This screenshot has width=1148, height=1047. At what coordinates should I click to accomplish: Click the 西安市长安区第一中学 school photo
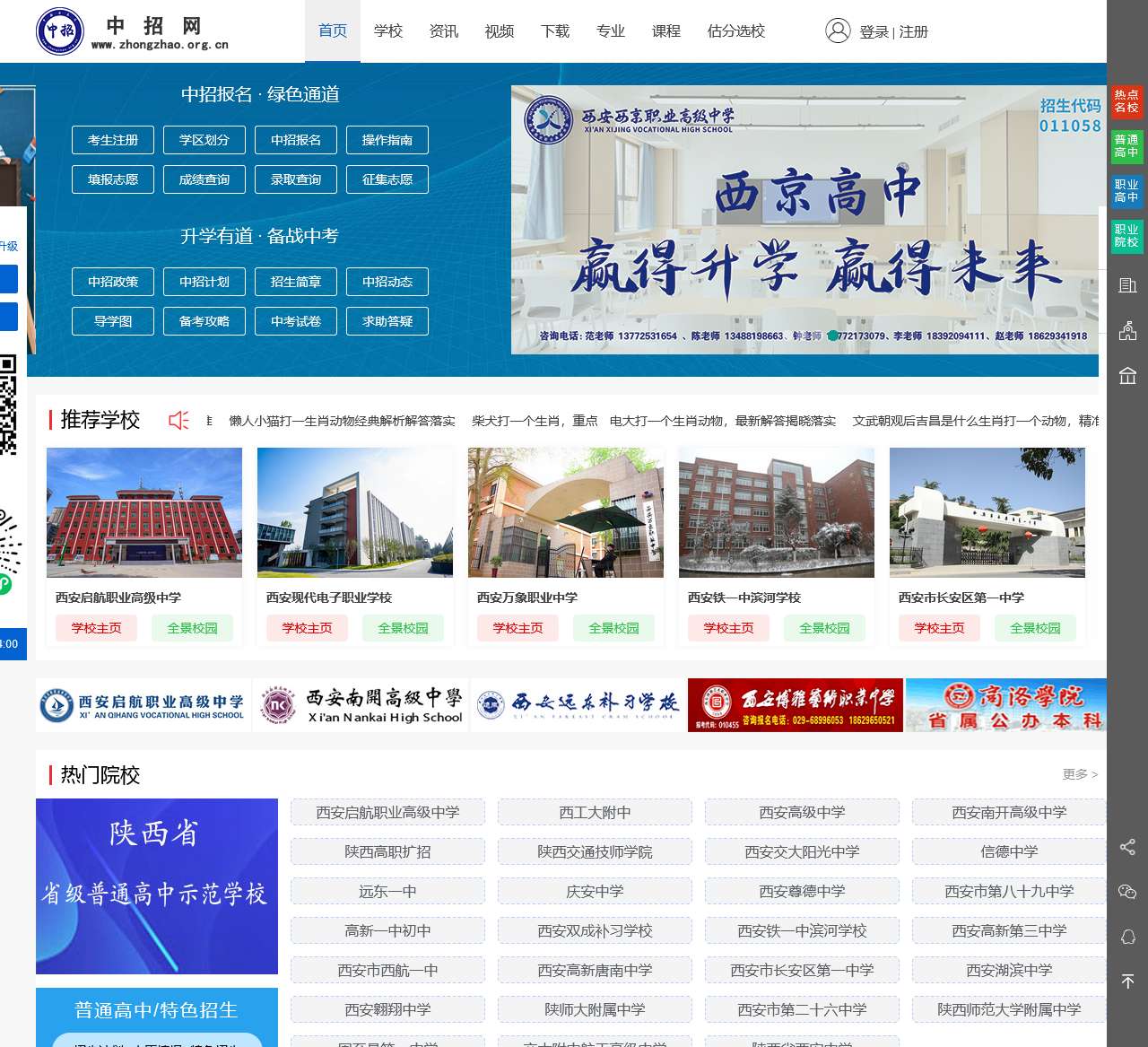coord(987,512)
